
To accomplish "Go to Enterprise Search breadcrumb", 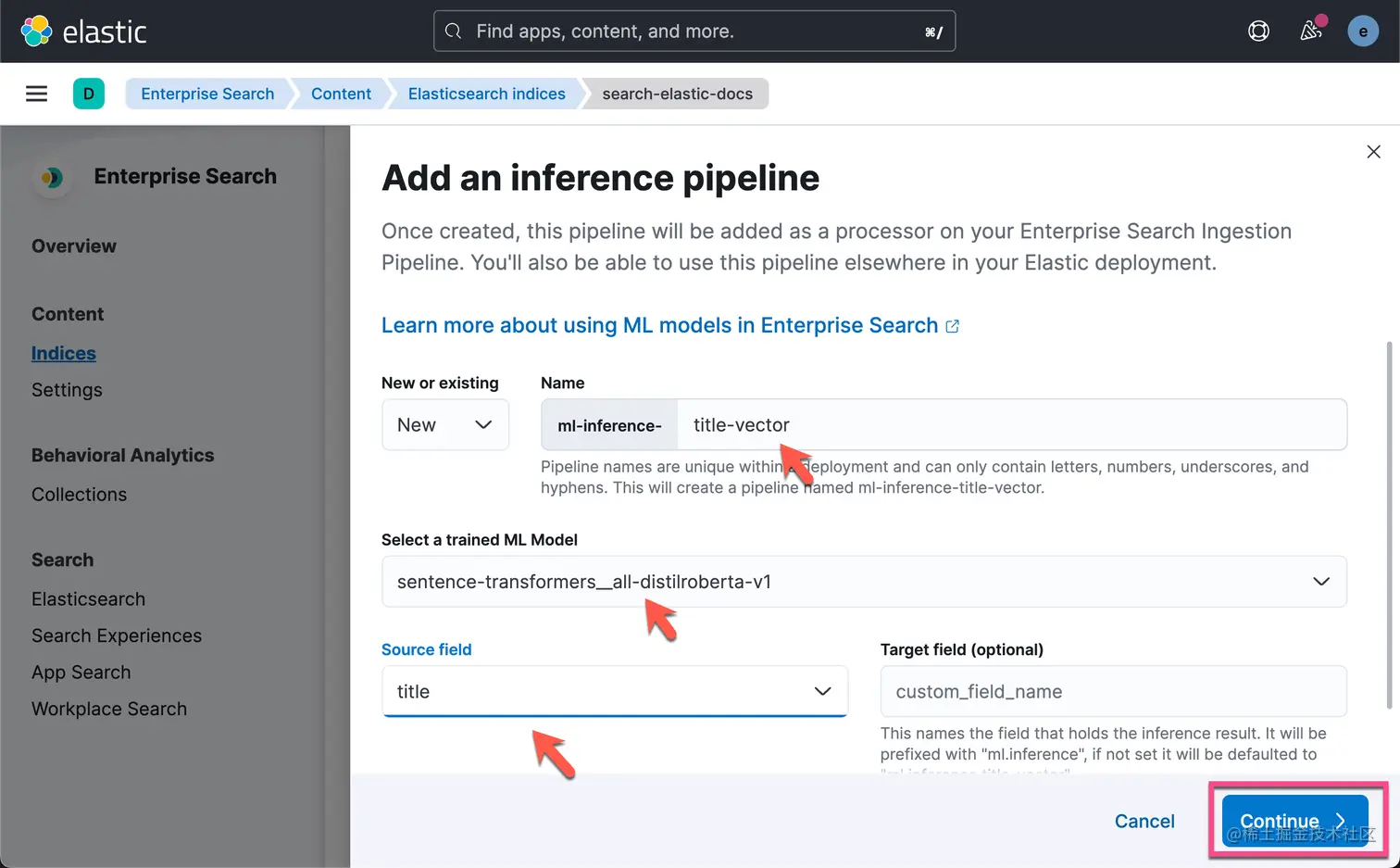I will (207, 94).
